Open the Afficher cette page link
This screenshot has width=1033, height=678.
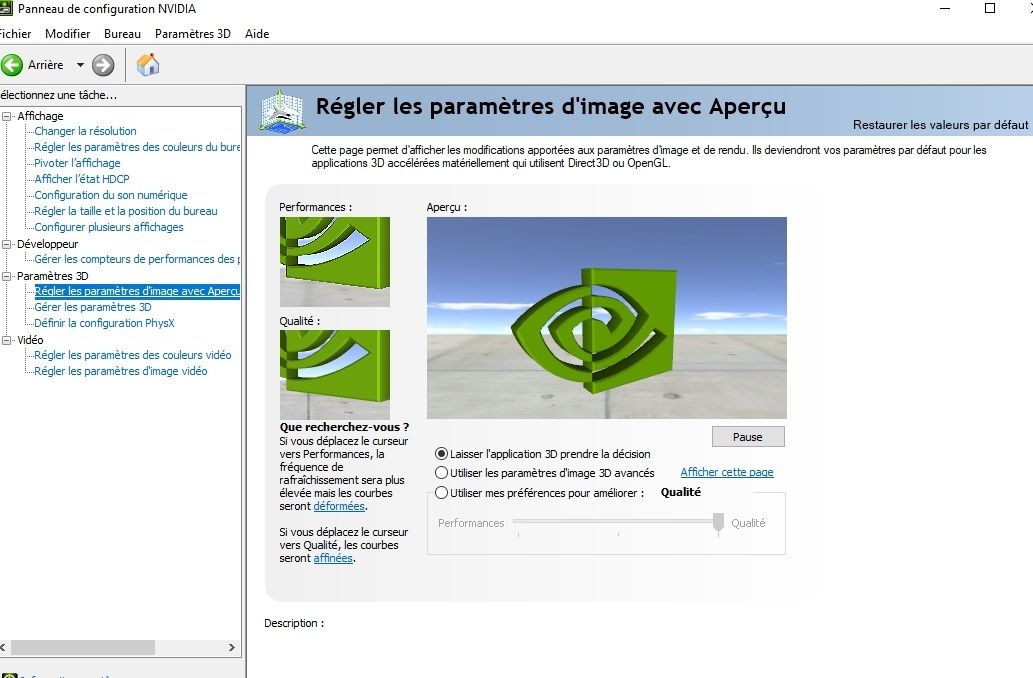click(x=727, y=472)
